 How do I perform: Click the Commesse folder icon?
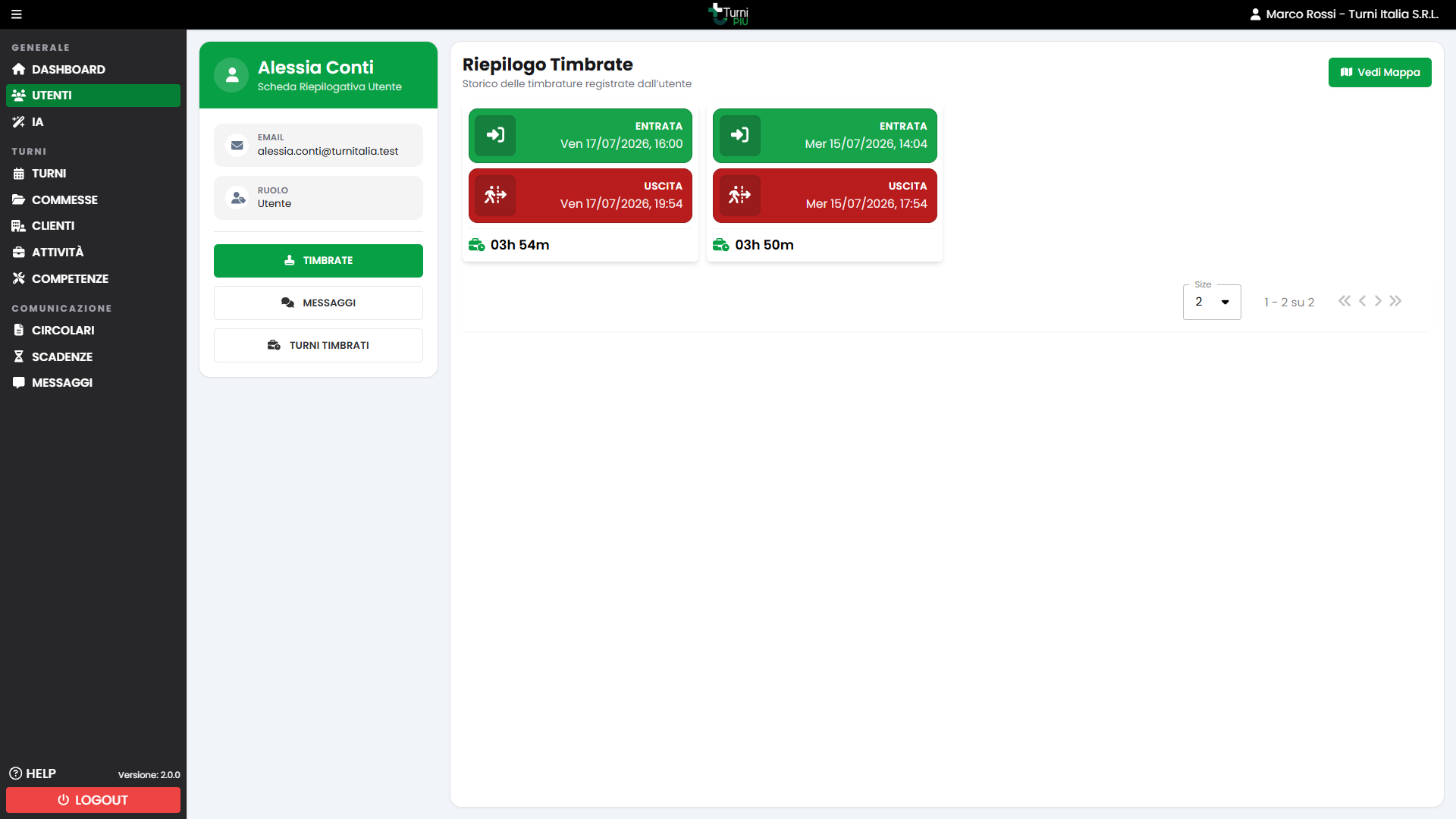[x=19, y=200]
